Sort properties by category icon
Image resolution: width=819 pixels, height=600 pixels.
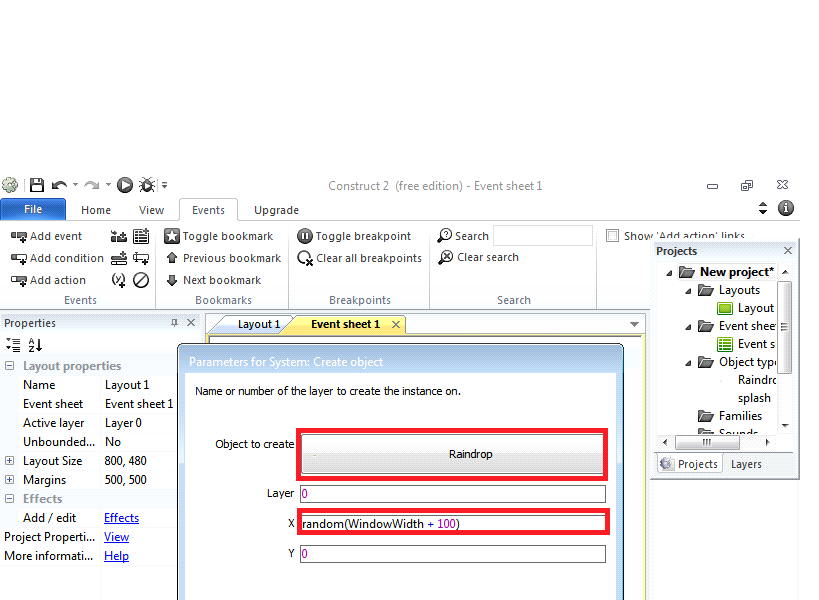point(13,345)
